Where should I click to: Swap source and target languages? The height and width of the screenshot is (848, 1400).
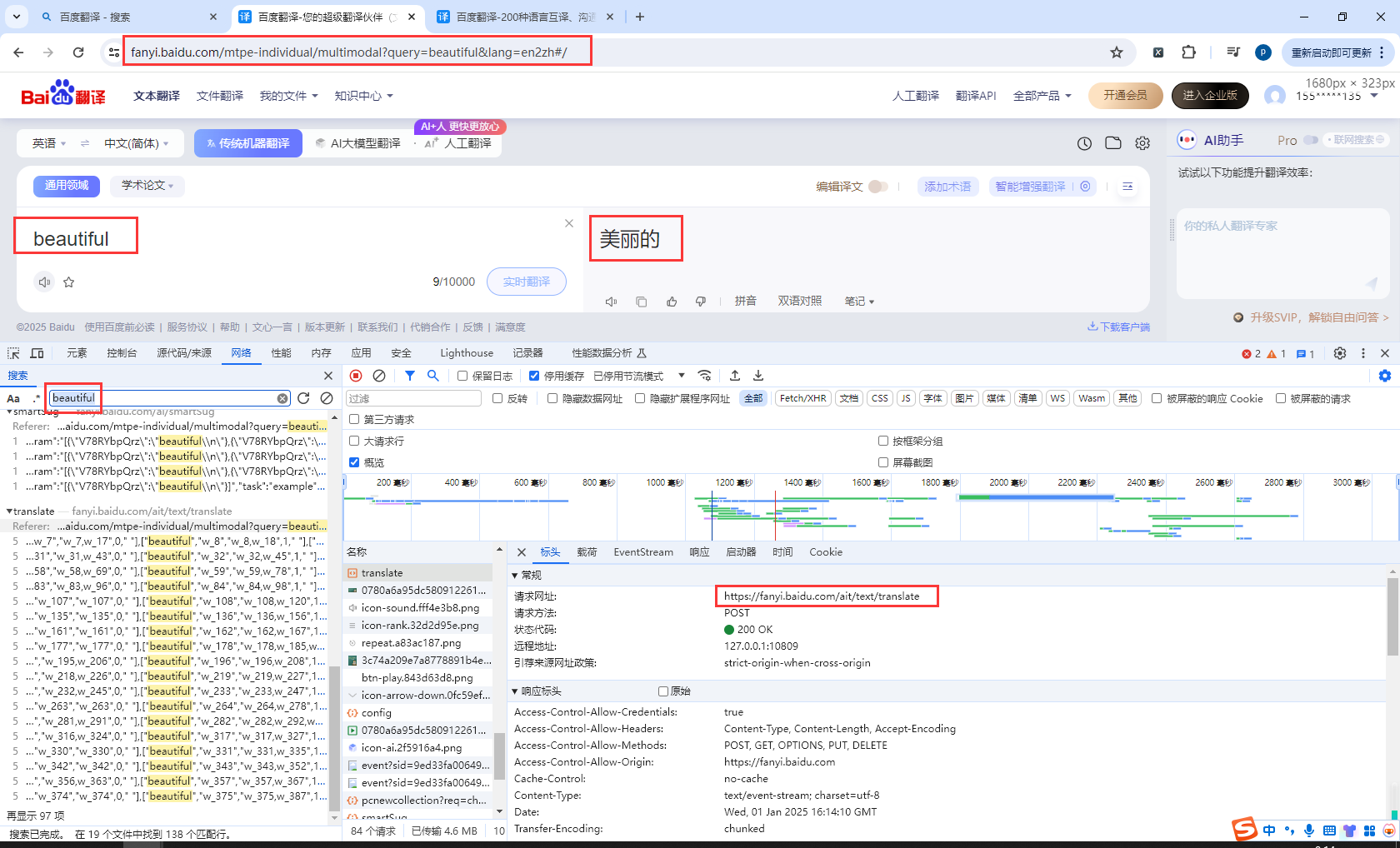click(85, 143)
